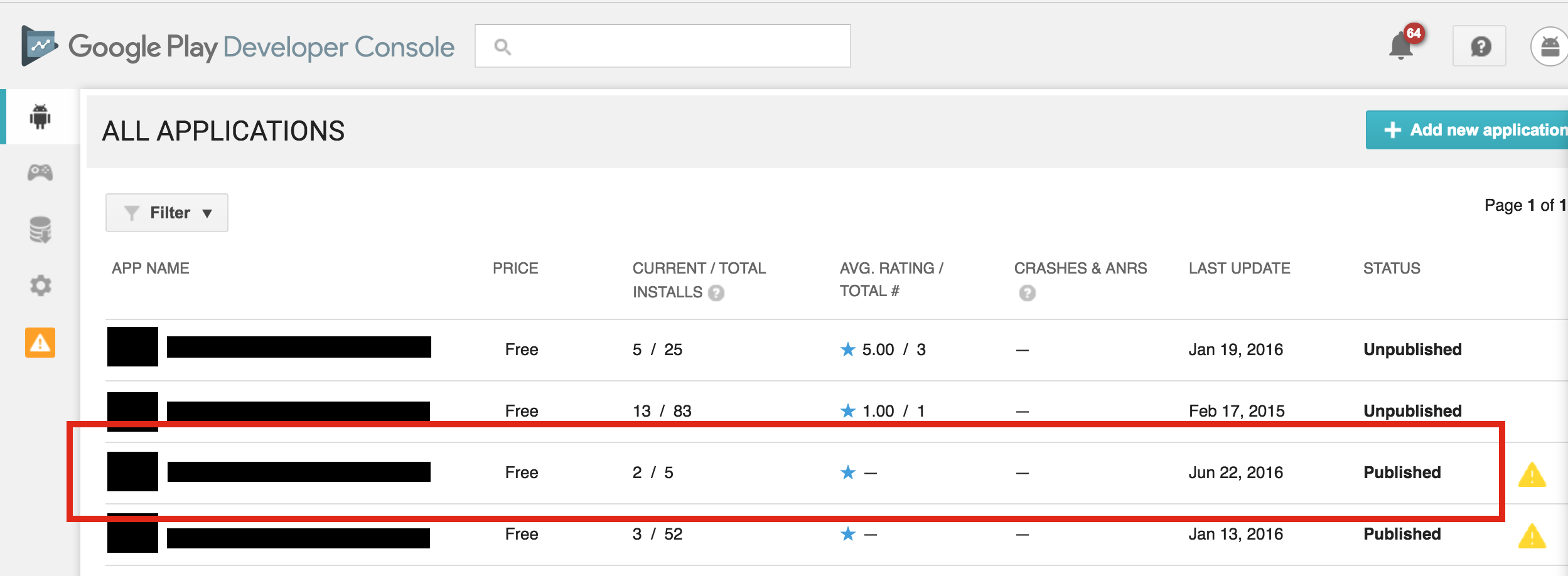Select app thumbnail in the 2 / 5 installs row
This screenshot has height=576, width=1568.
(132, 471)
